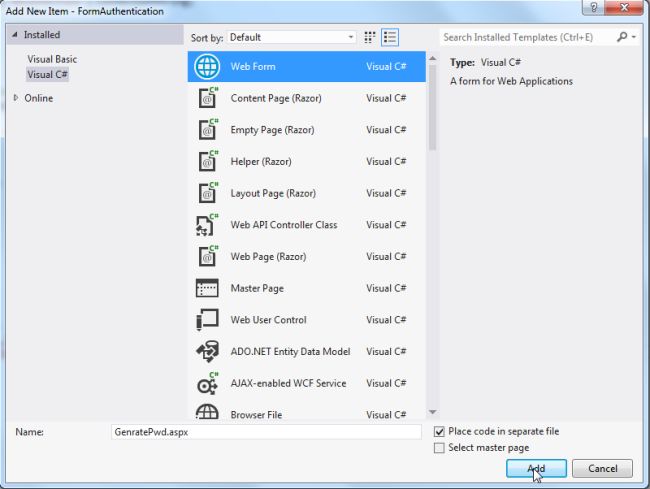Close the Add New Item dialog
This screenshot has width=650, height=489.
[x=624, y=7]
